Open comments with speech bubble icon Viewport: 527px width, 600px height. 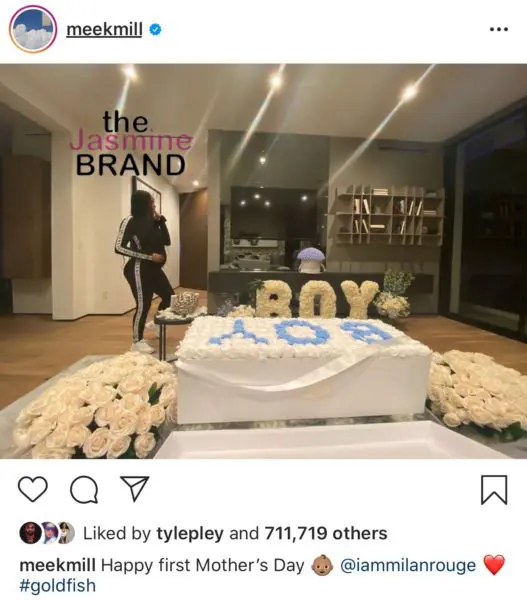point(84,489)
